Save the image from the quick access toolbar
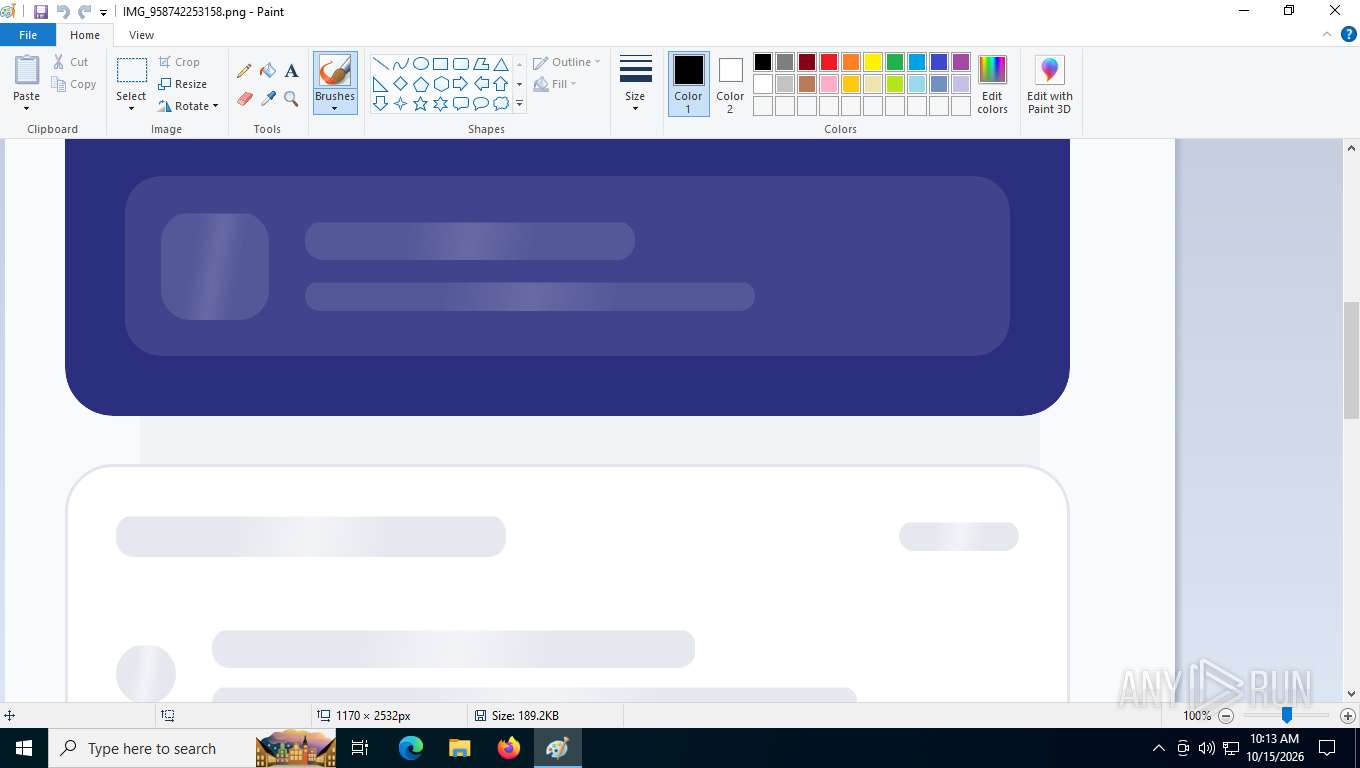Screen dimensions: 1360x768 (x=41, y=12)
